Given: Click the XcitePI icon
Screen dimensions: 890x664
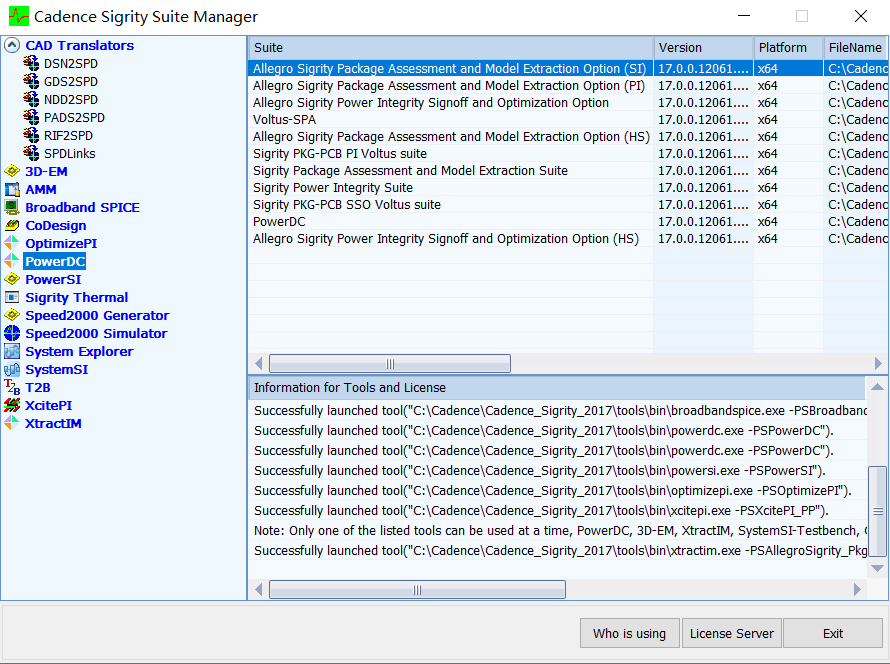Looking at the screenshot, I should point(12,405).
